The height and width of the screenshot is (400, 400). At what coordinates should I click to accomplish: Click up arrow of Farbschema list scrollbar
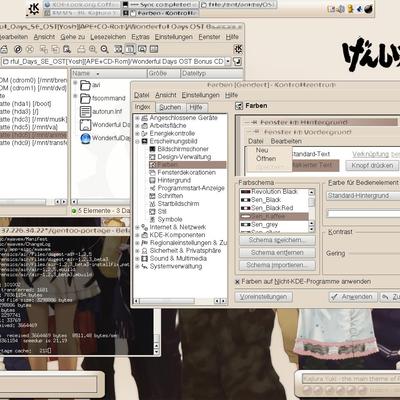(x=311, y=192)
